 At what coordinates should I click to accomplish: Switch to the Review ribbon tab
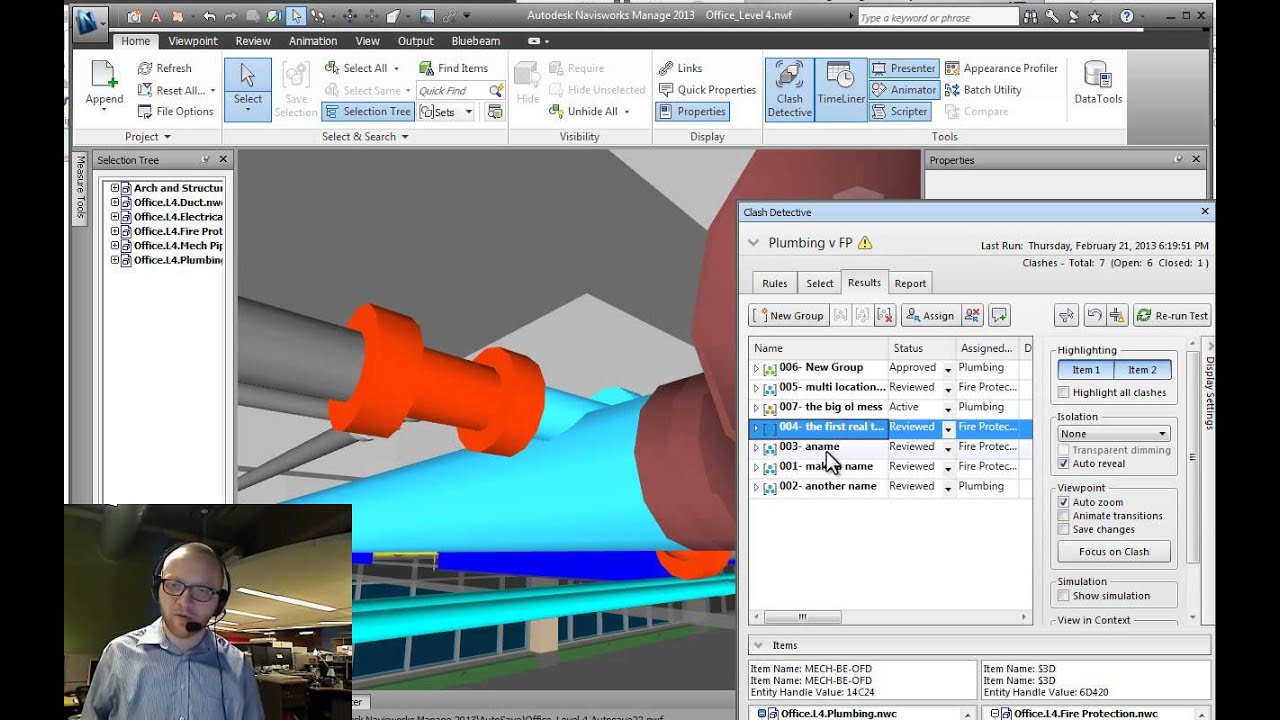click(253, 41)
